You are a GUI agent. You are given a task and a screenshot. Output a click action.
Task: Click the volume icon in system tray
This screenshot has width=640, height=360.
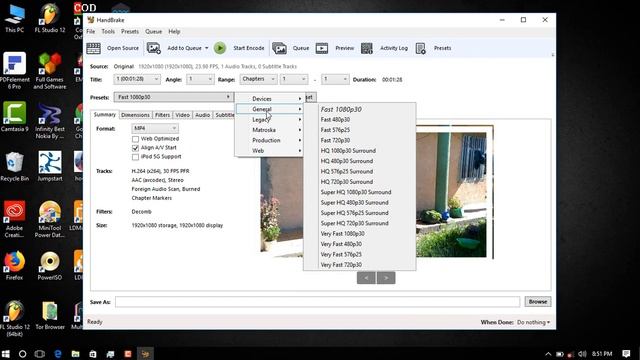[582, 354]
